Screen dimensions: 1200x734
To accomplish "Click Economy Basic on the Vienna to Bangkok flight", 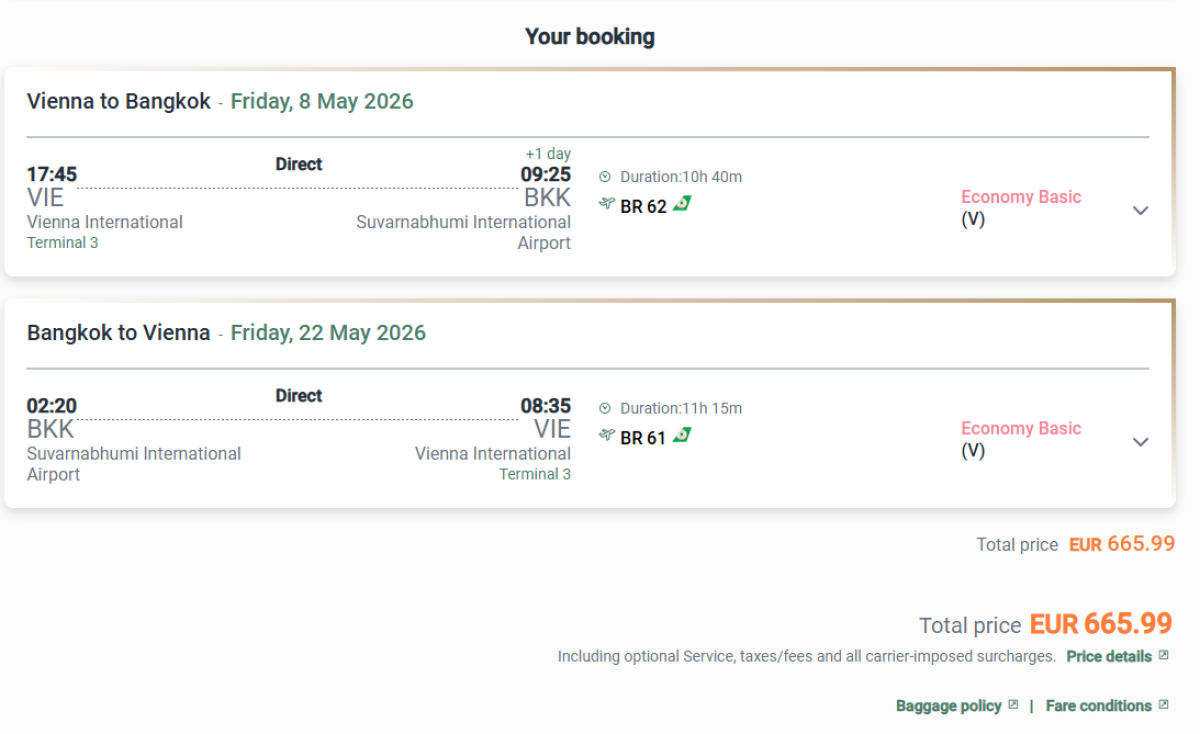I will [1021, 197].
